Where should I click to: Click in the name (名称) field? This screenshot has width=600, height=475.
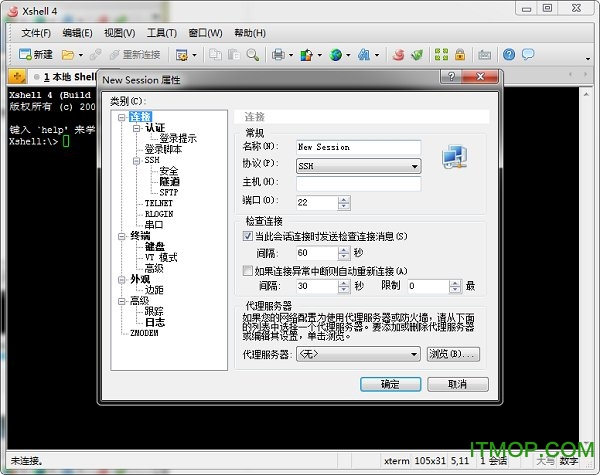(359, 147)
